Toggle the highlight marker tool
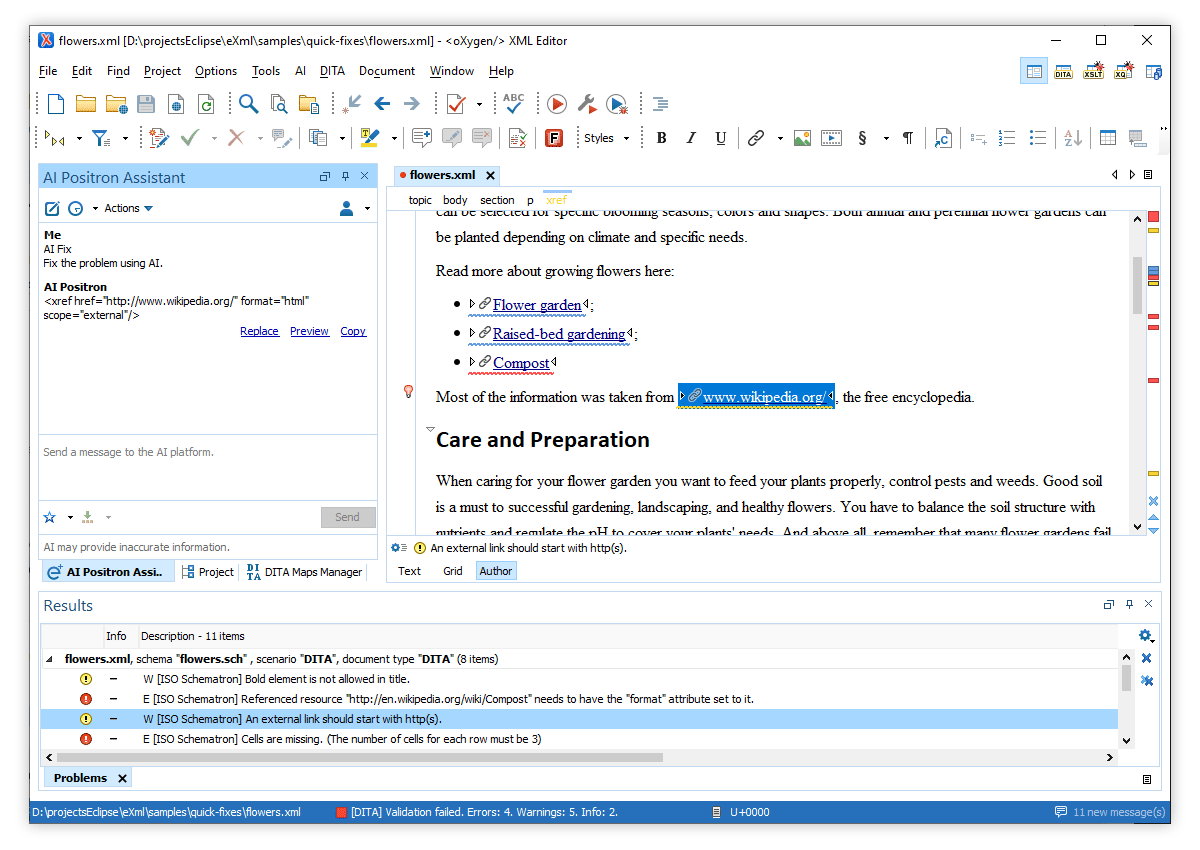1200x850 pixels. pos(370,138)
